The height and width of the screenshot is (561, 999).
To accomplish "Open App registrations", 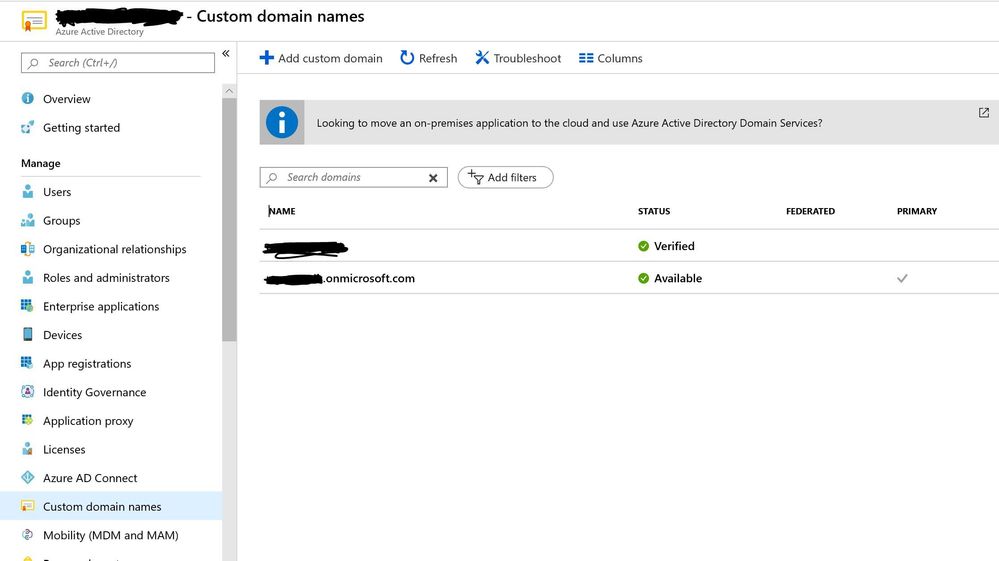I will [x=87, y=364].
